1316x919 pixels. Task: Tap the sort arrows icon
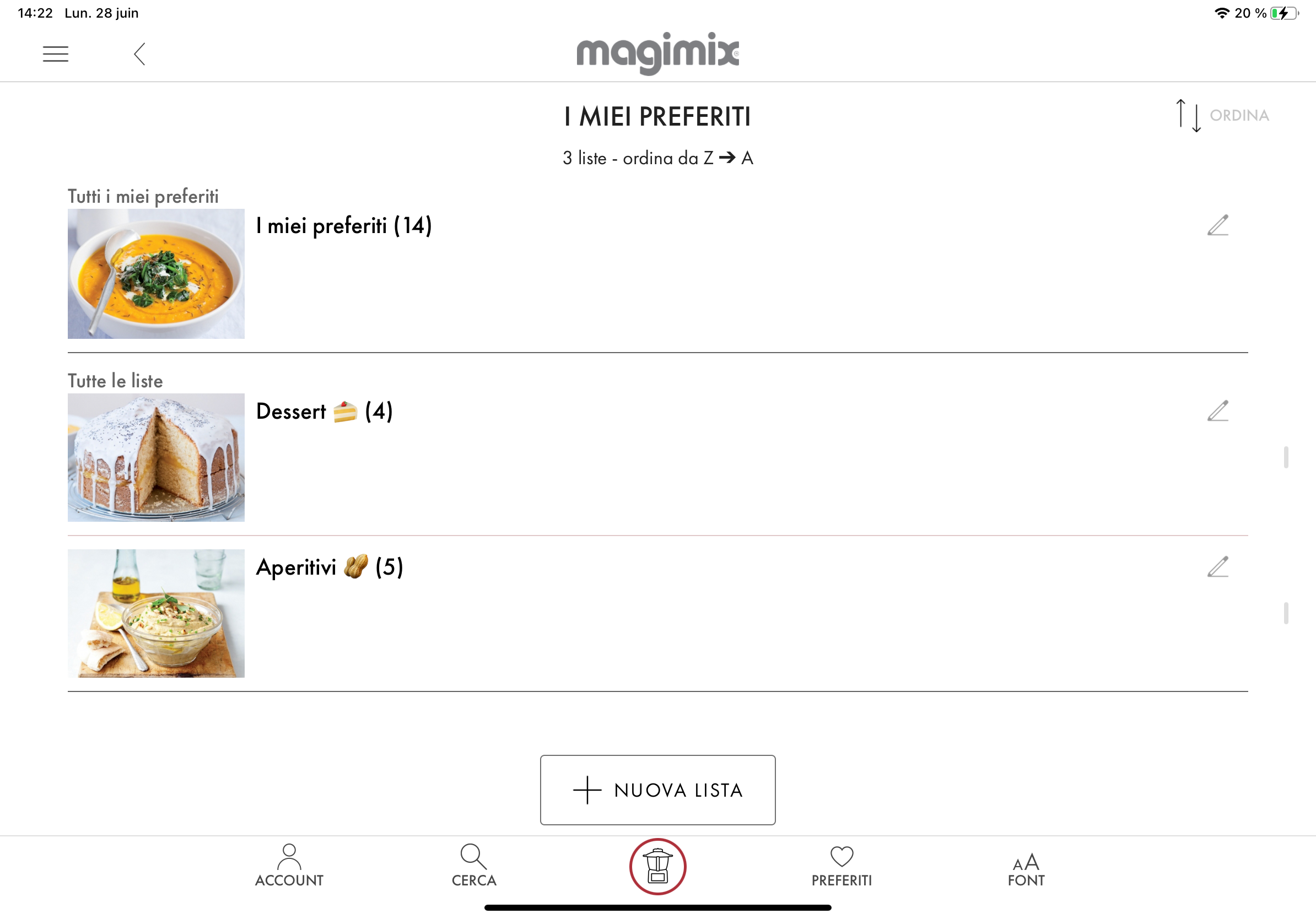pos(1188,115)
